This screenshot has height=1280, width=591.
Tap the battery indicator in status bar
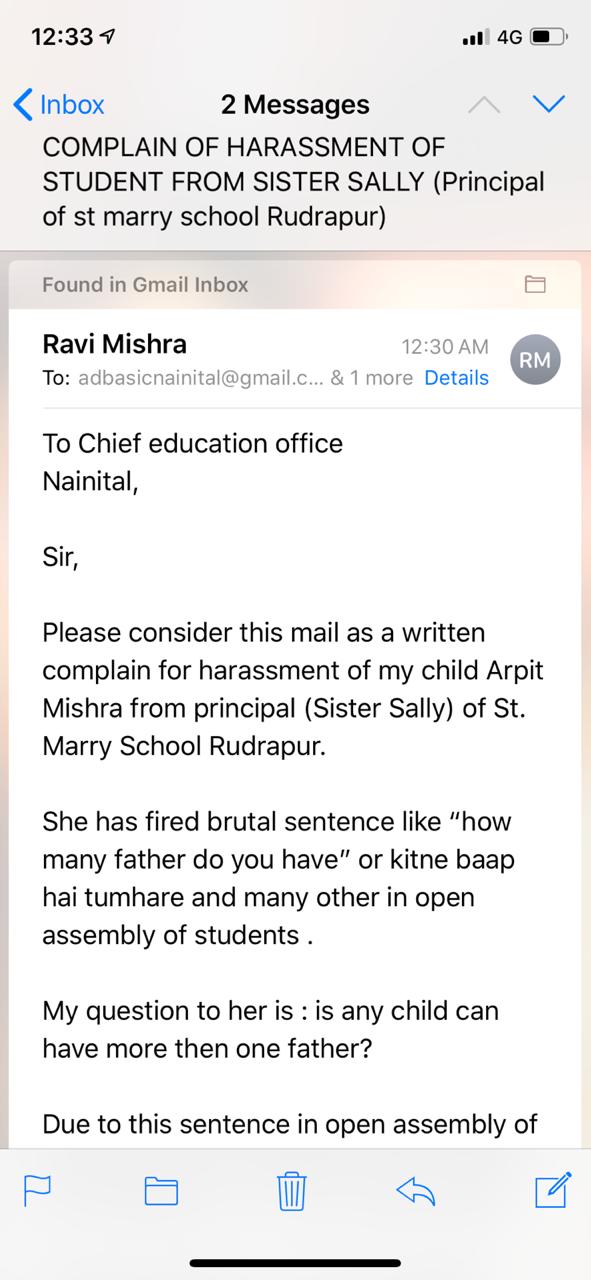tap(548, 38)
